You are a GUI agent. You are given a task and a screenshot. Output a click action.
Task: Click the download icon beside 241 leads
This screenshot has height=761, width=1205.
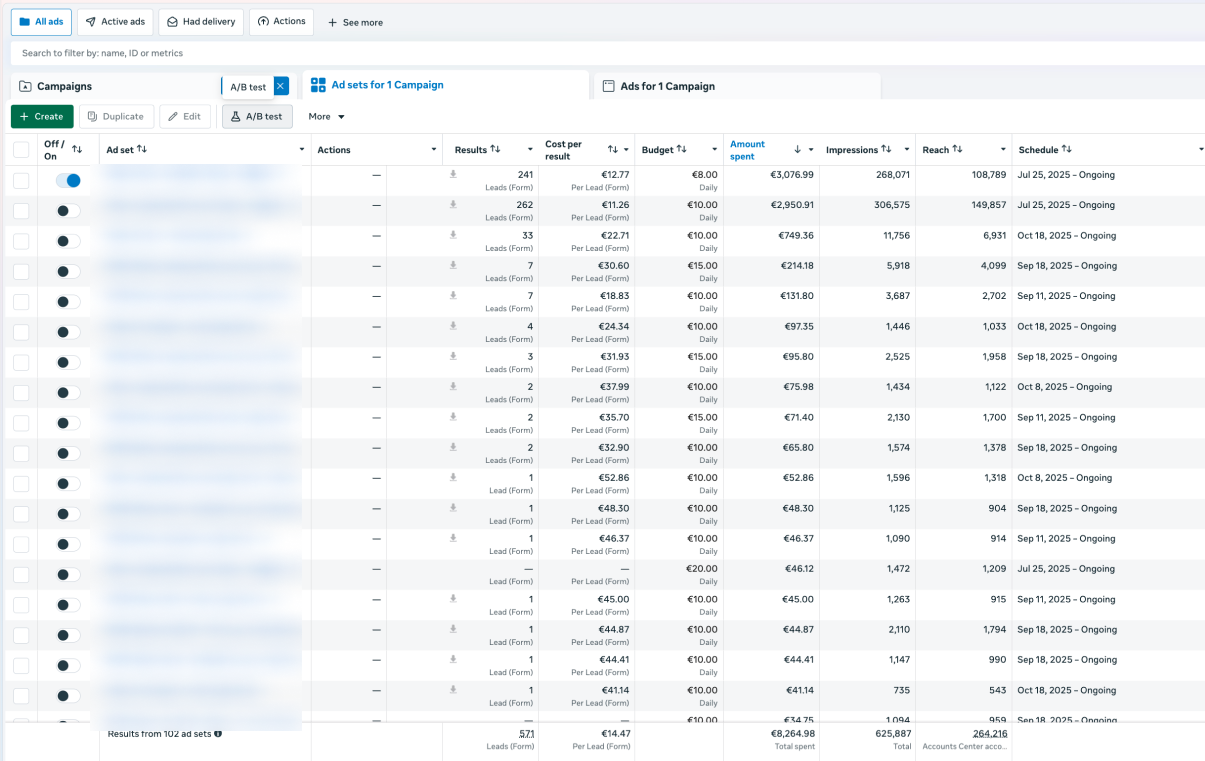[x=453, y=174]
